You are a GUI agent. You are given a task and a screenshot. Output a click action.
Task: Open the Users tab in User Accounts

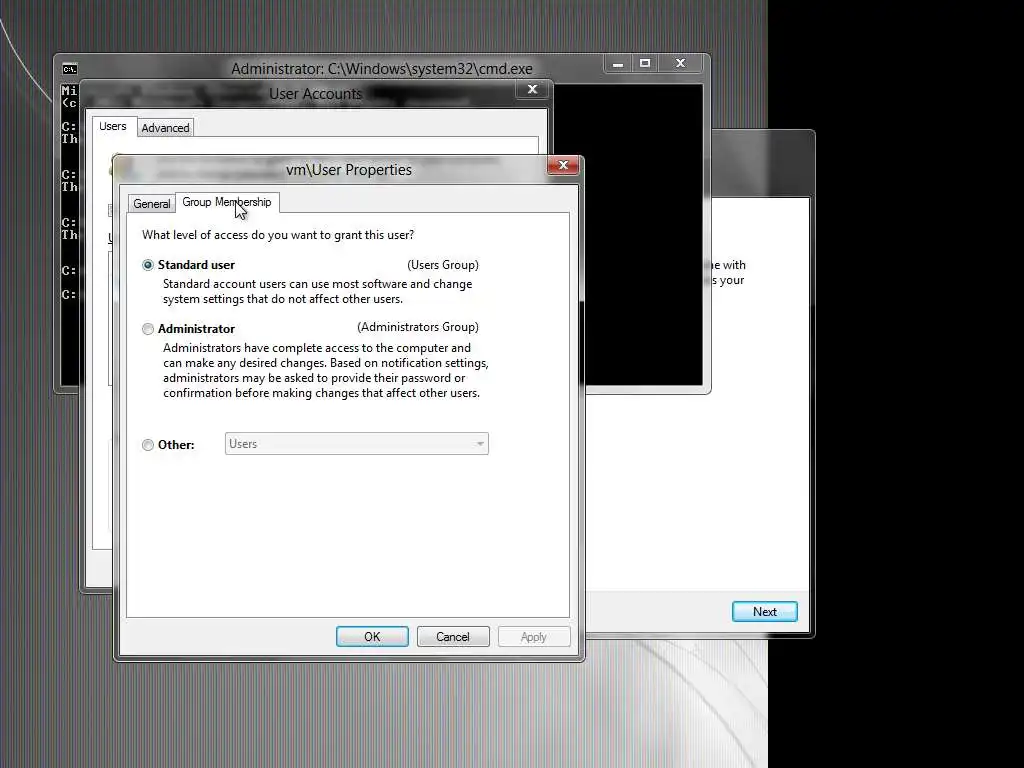[x=113, y=126]
